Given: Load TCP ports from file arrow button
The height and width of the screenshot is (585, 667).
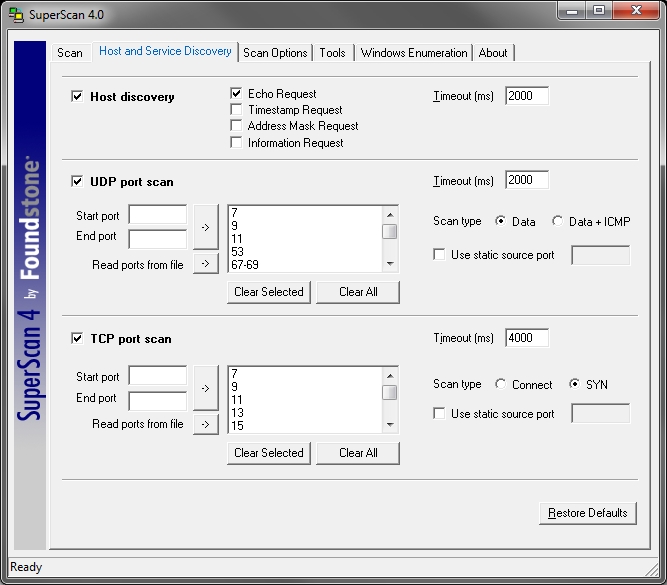Looking at the screenshot, I should [206, 424].
